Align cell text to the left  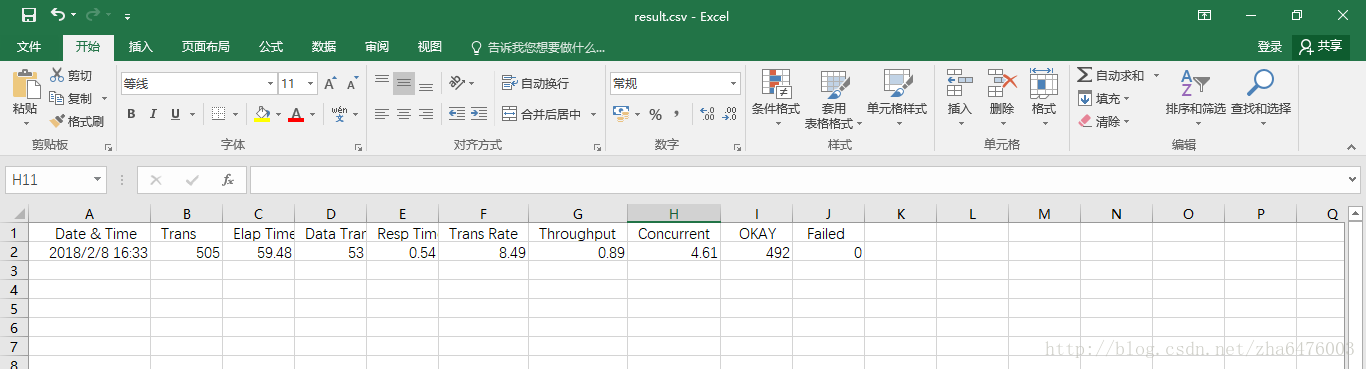pyautogui.click(x=382, y=114)
